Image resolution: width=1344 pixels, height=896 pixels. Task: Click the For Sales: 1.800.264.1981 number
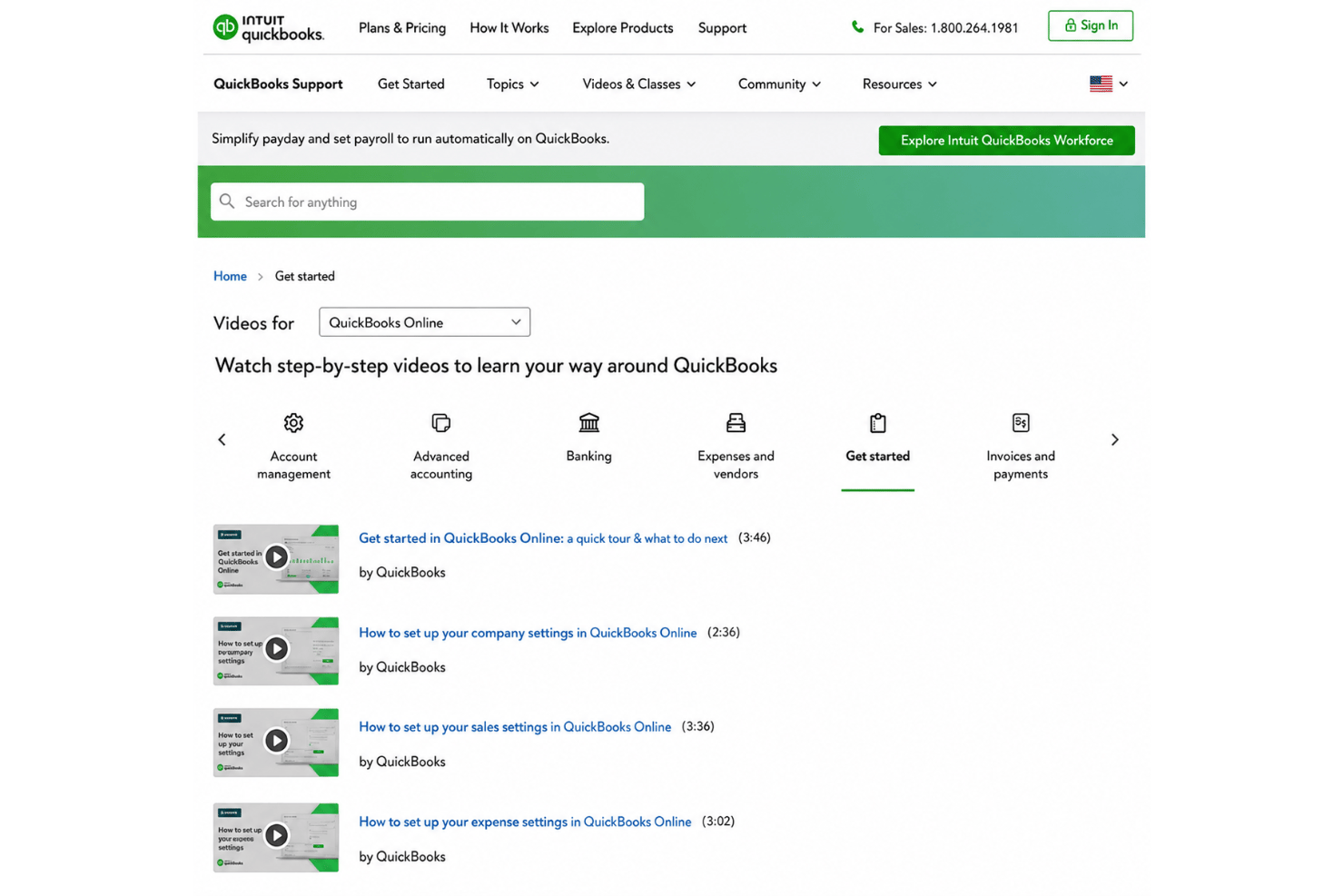[x=945, y=28]
